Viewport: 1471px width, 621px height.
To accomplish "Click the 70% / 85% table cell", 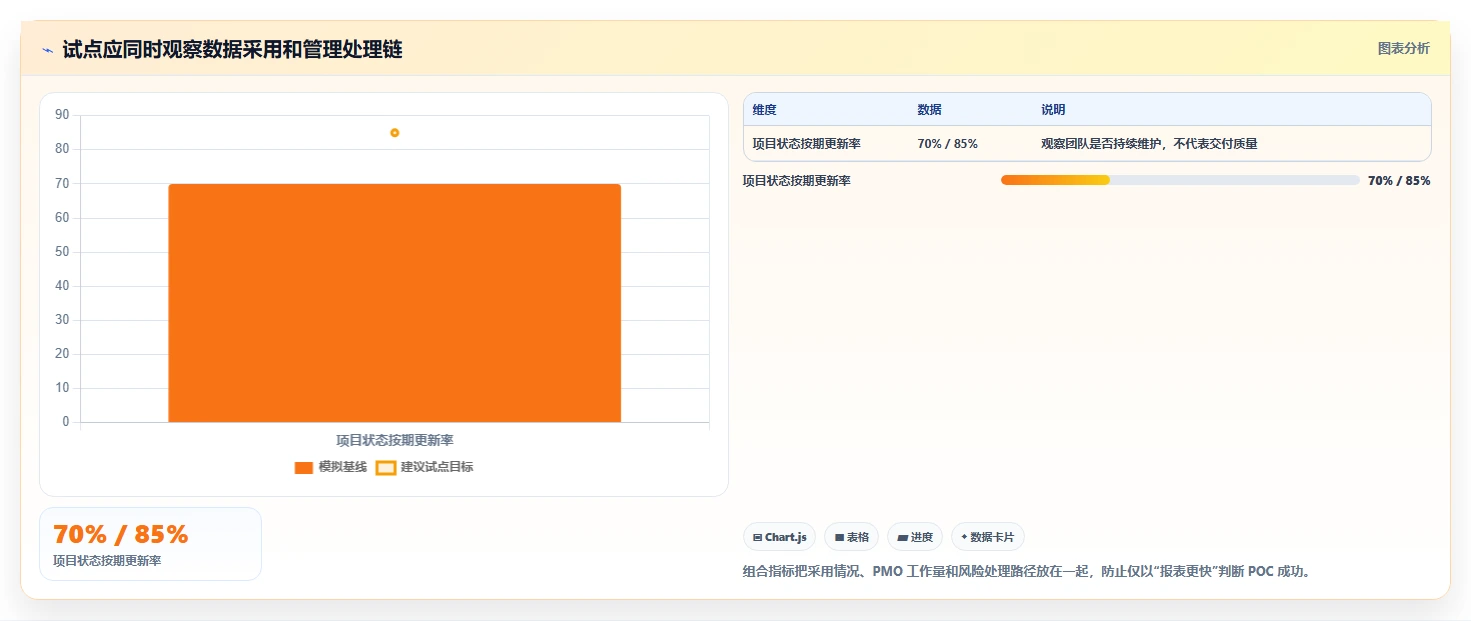I will point(948,144).
